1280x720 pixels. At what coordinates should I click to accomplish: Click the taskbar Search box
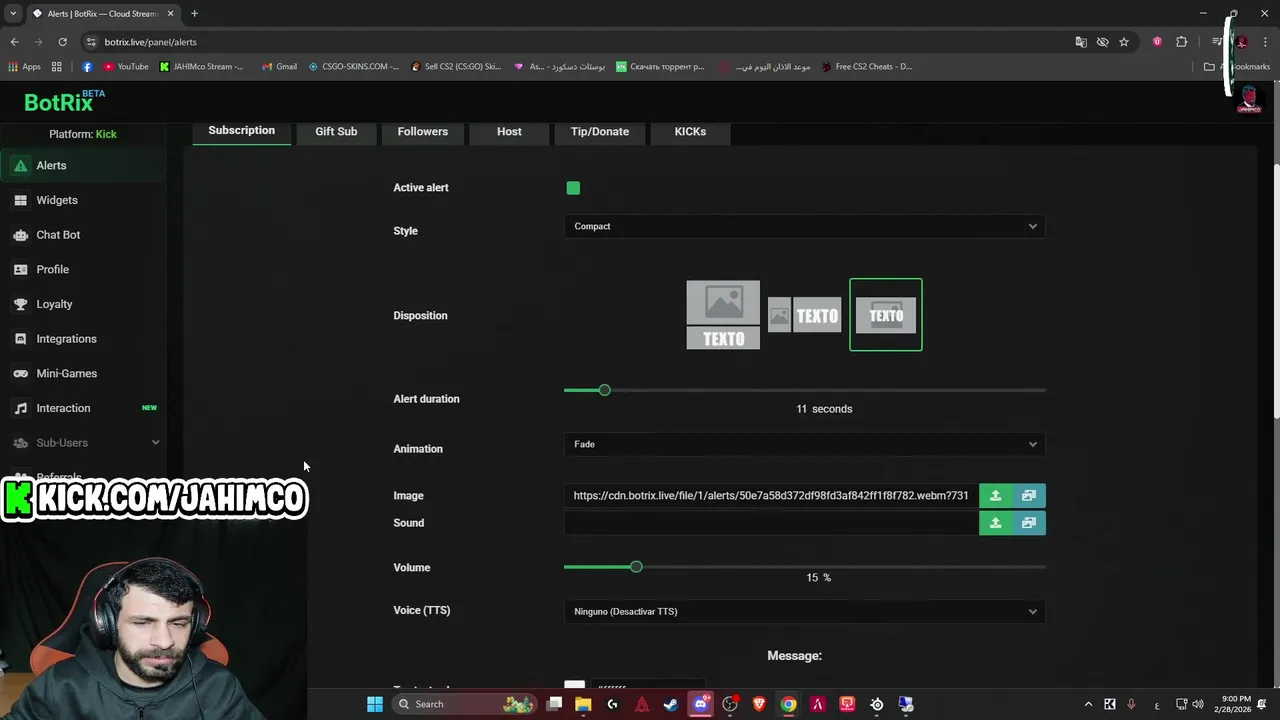[464, 704]
